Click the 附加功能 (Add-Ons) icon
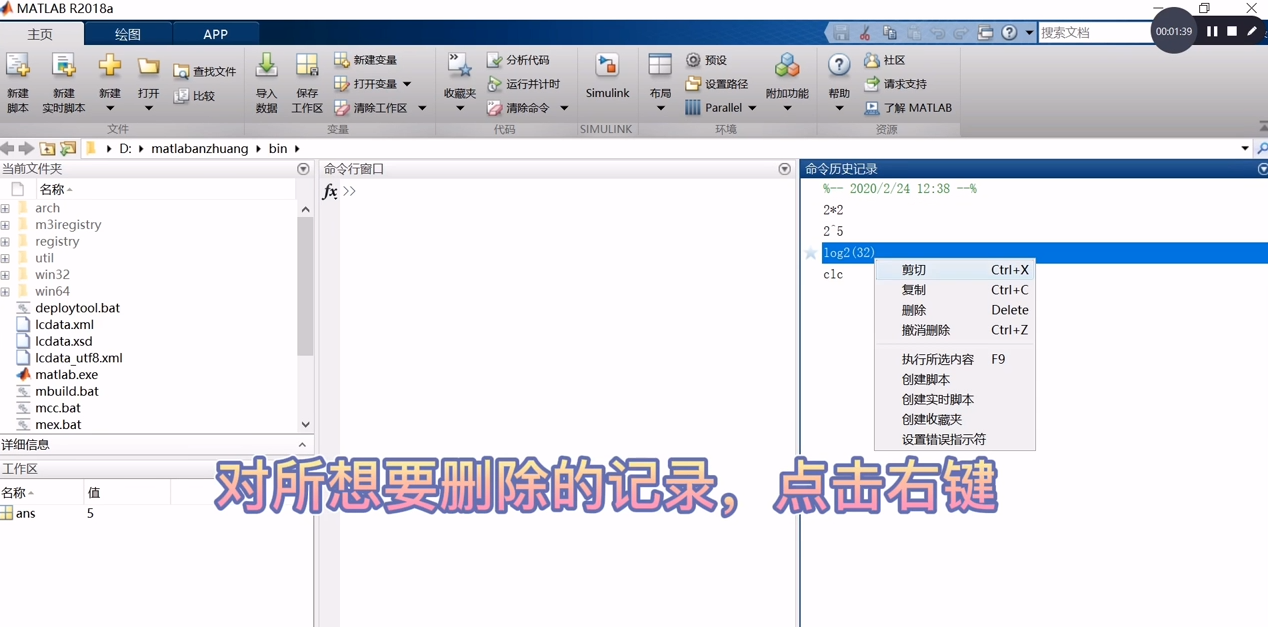 [x=787, y=67]
